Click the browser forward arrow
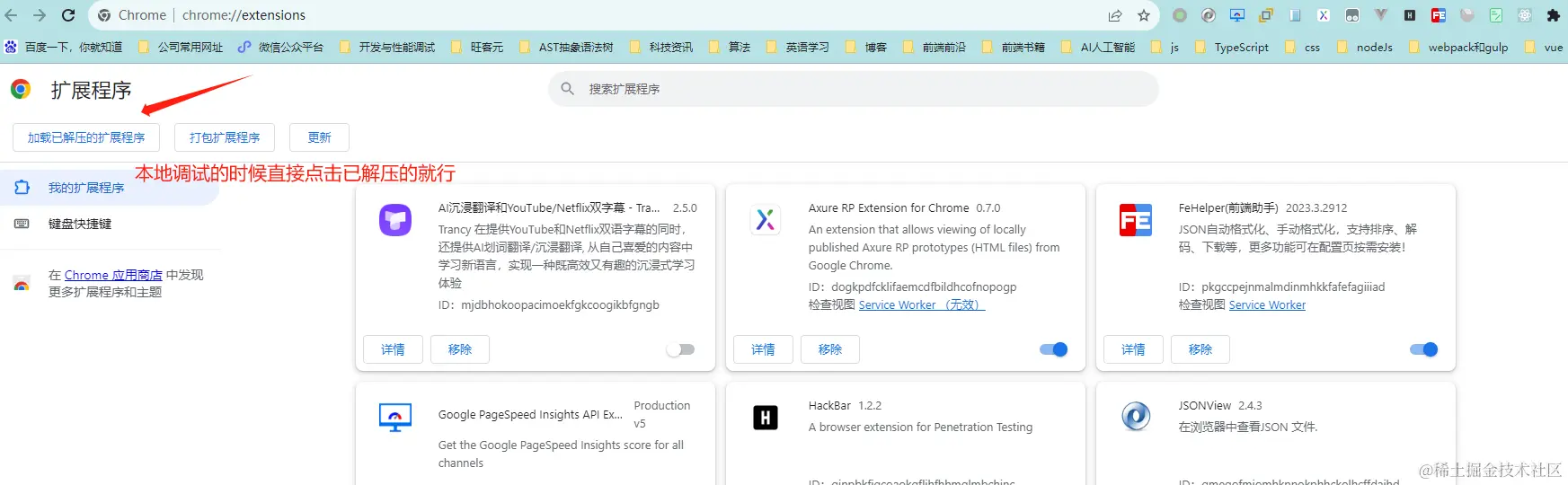 click(x=40, y=15)
